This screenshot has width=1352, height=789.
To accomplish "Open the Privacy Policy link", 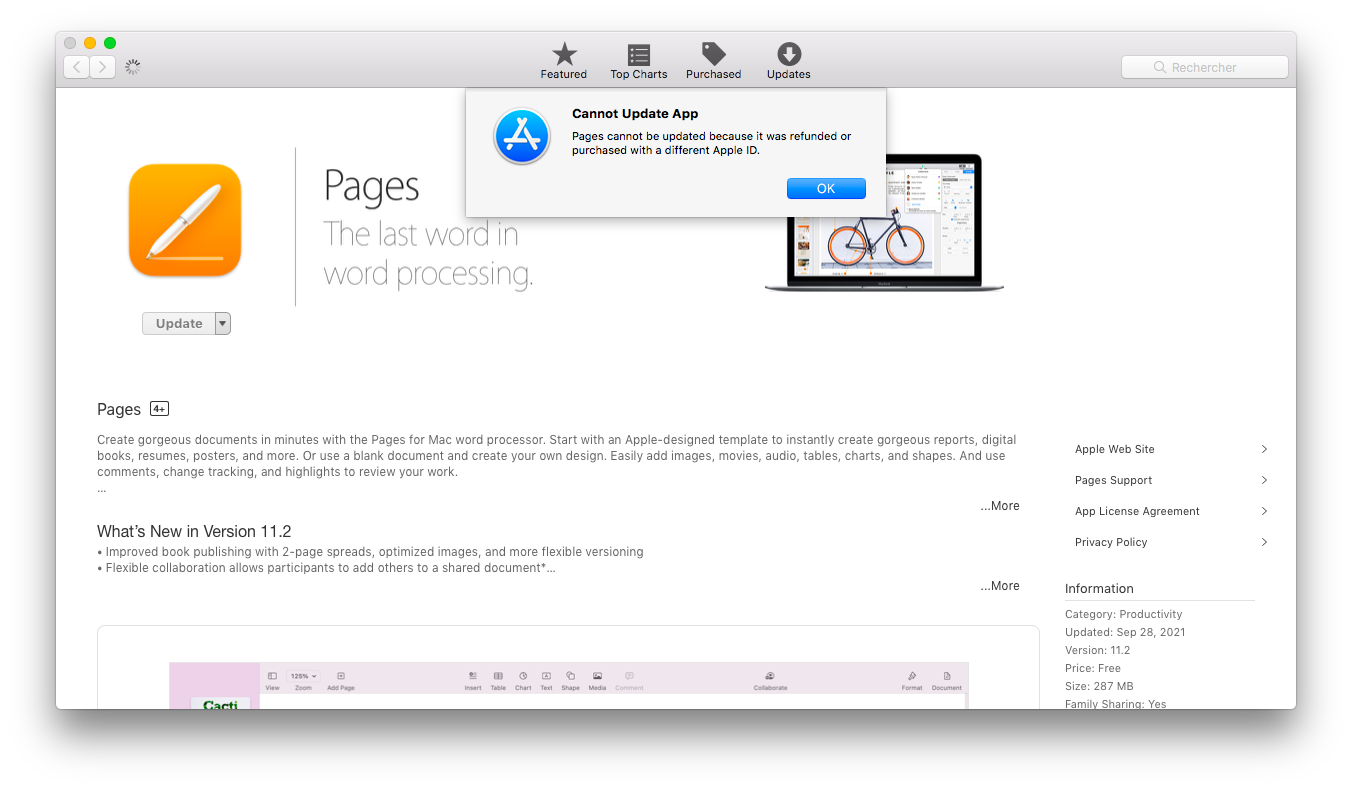I will [x=1111, y=542].
